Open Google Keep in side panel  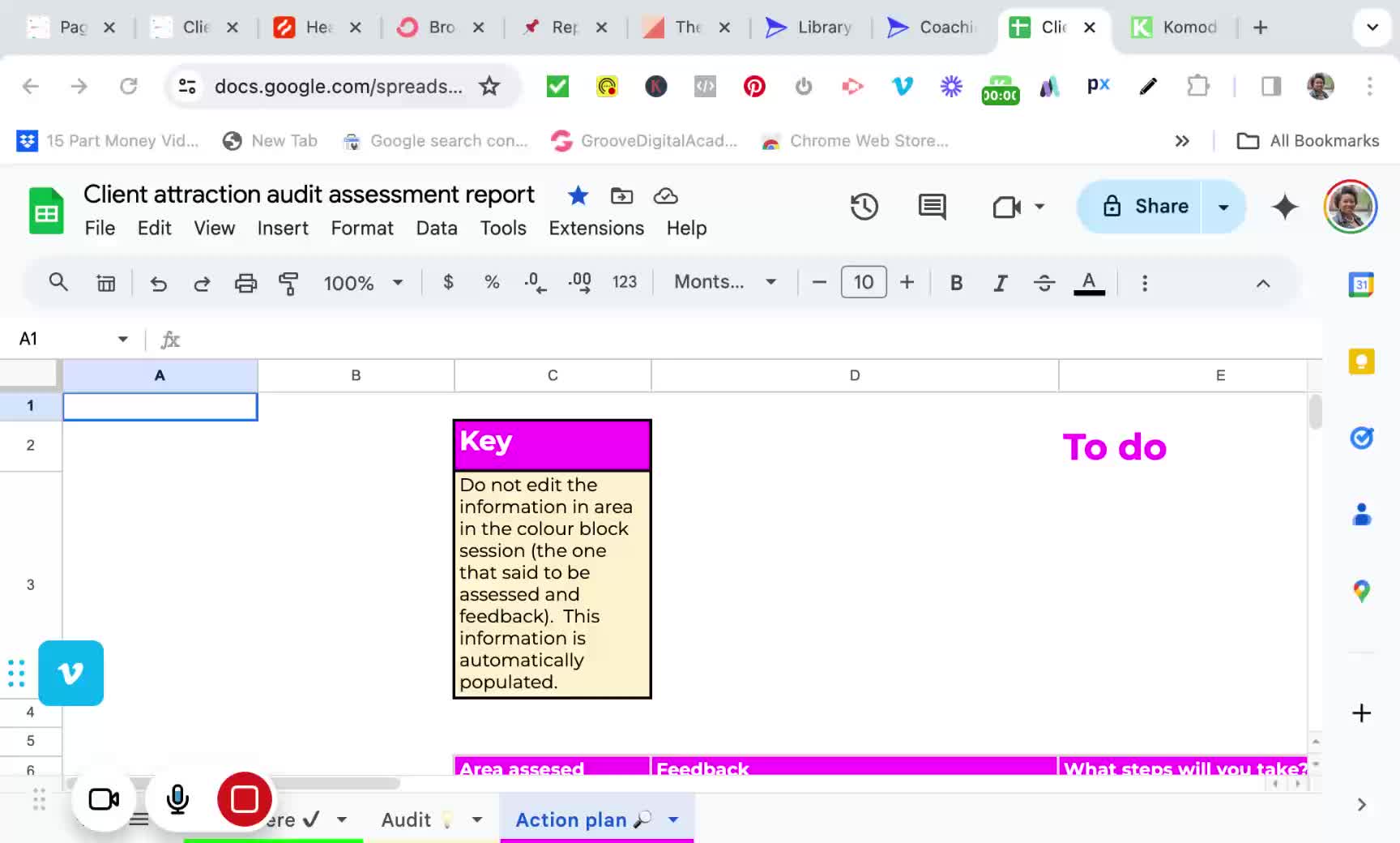pos(1361,362)
